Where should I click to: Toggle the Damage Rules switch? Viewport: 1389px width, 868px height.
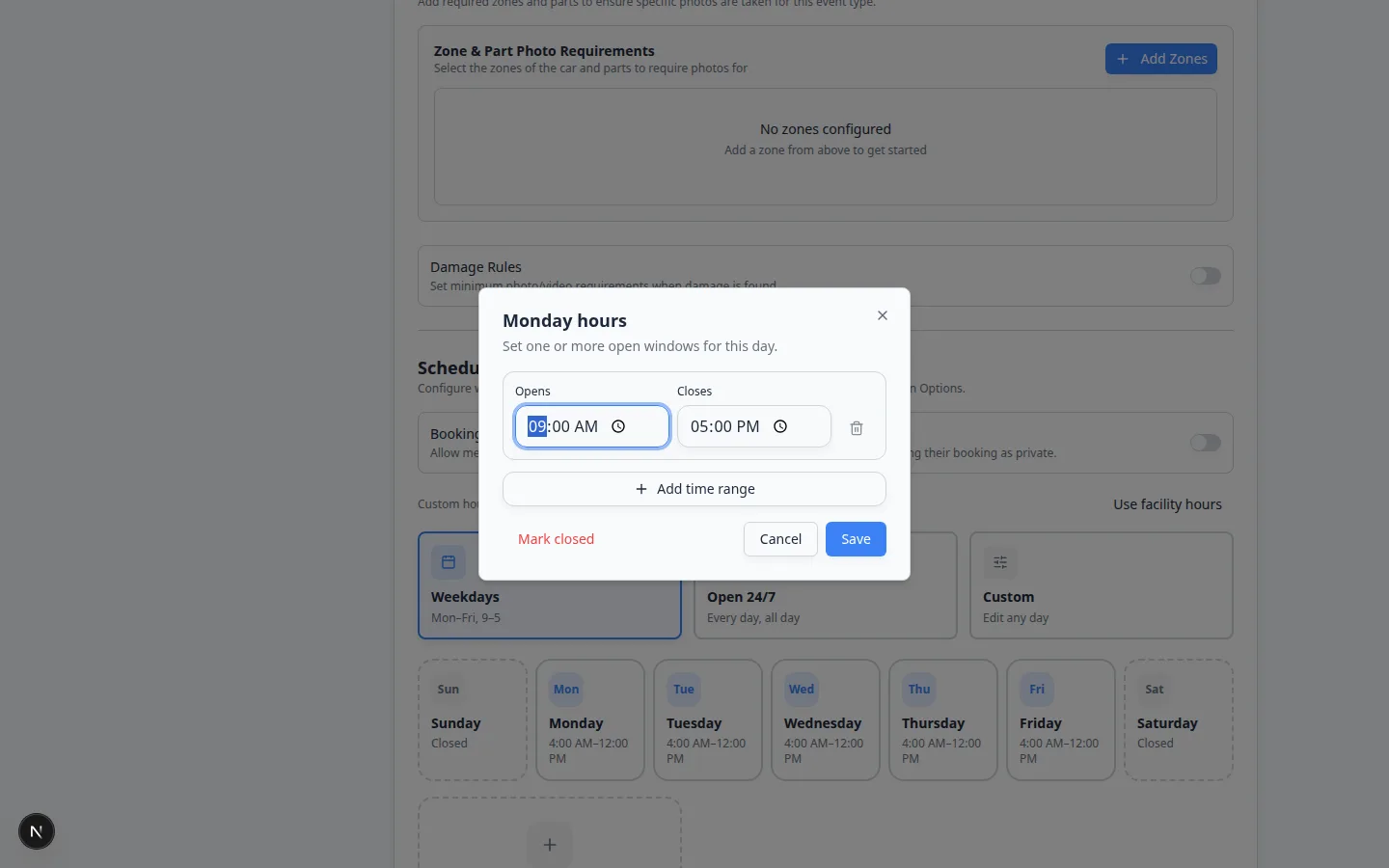(x=1206, y=276)
